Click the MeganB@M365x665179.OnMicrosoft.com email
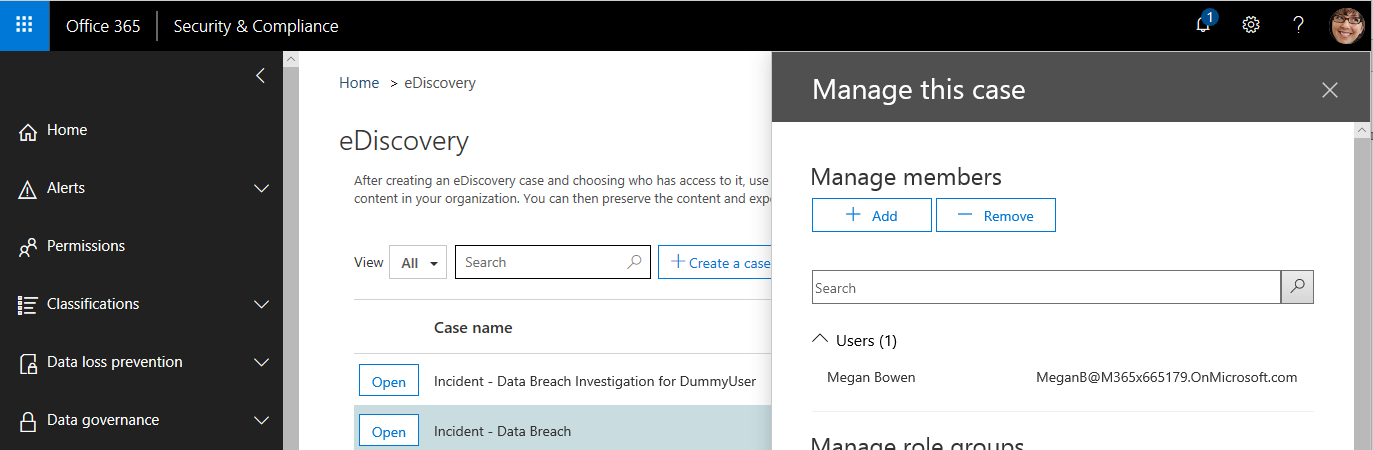Viewport: 1373px width, 450px height. tap(1166, 377)
